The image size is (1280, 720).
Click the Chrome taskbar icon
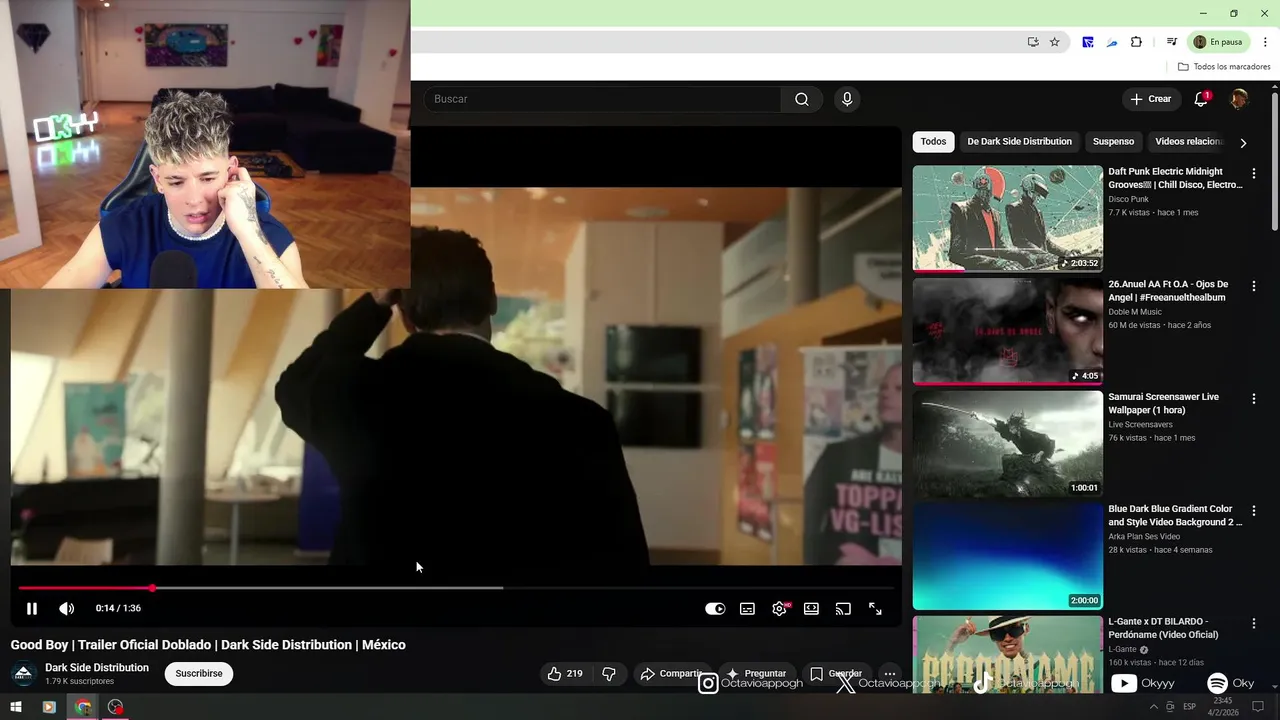point(83,707)
